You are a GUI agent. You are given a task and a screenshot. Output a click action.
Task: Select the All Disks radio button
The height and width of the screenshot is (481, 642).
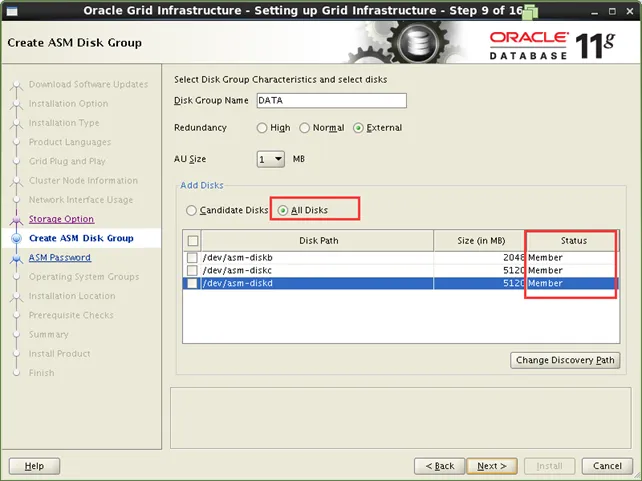click(x=284, y=211)
